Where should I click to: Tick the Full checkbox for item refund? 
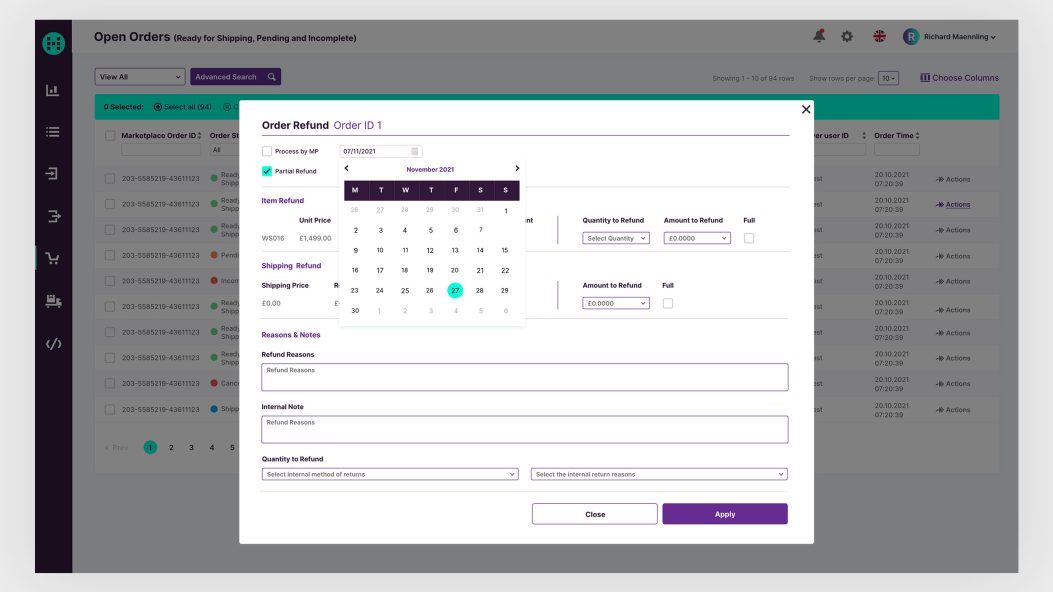(x=749, y=238)
